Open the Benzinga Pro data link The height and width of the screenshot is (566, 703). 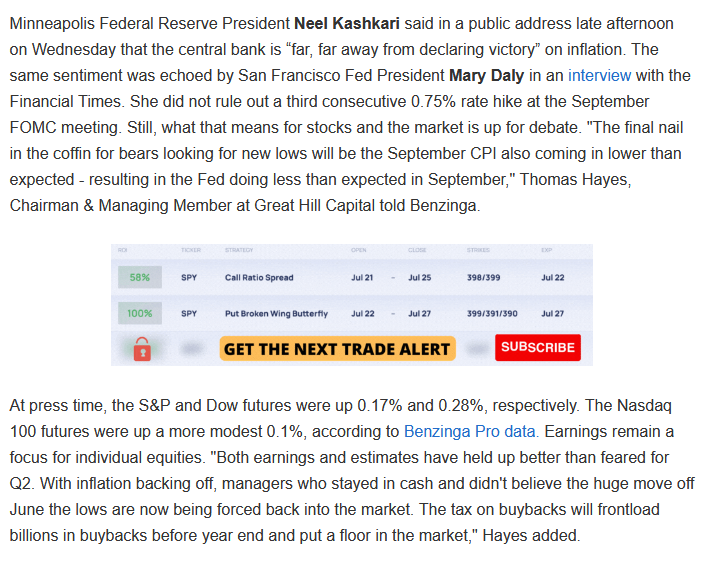coord(471,431)
